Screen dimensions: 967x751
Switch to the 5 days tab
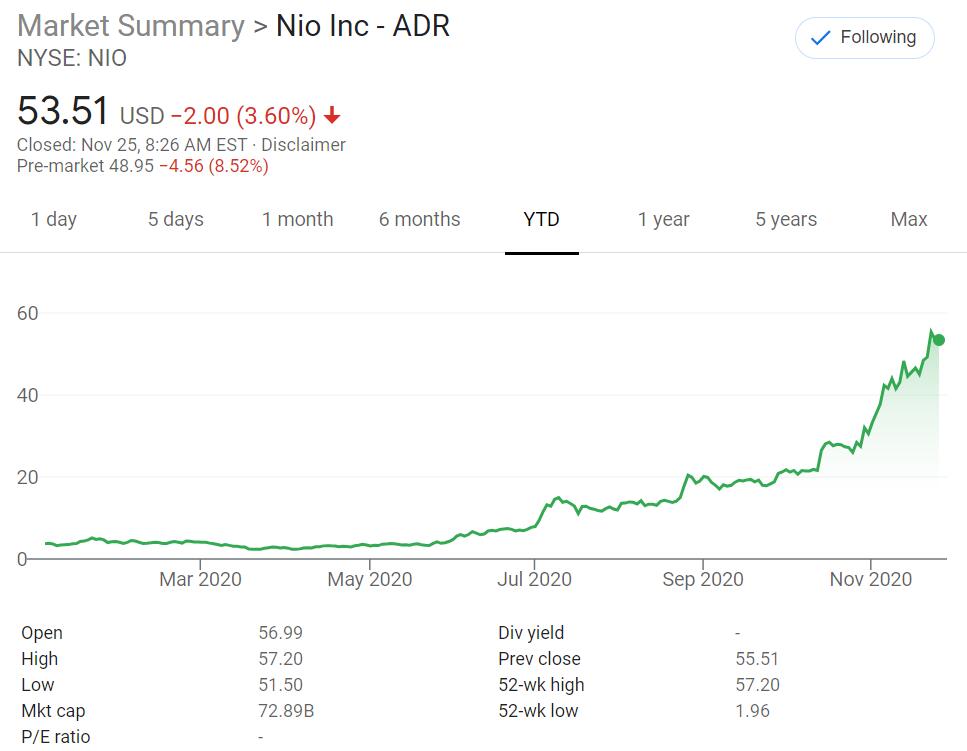176,219
